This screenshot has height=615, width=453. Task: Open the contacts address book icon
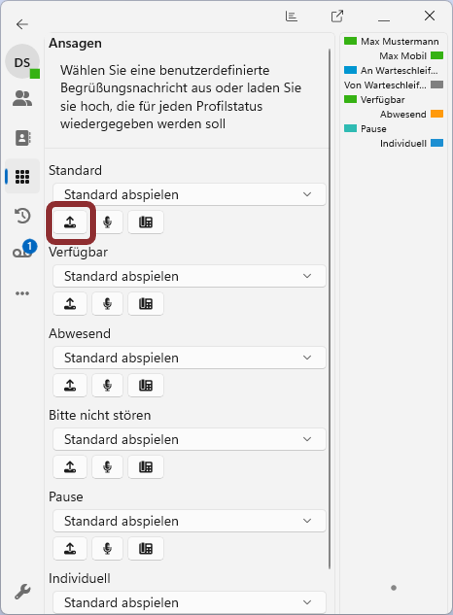[22, 138]
